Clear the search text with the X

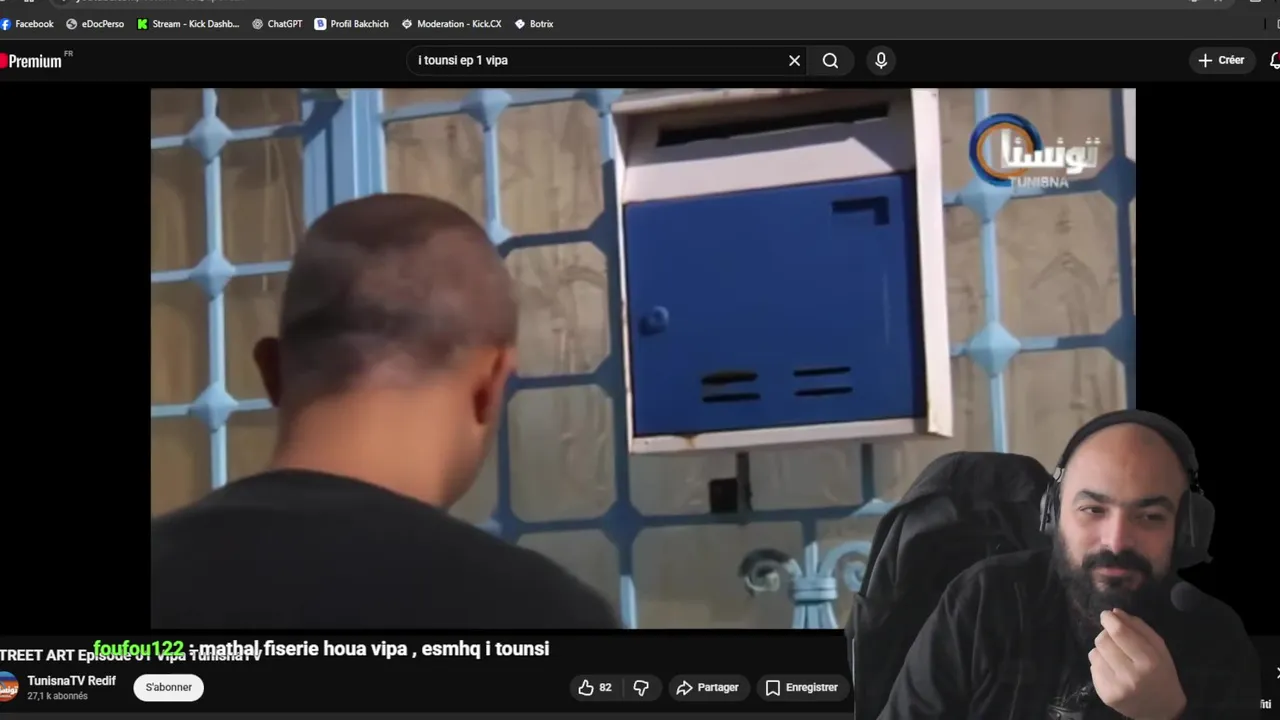click(794, 61)
